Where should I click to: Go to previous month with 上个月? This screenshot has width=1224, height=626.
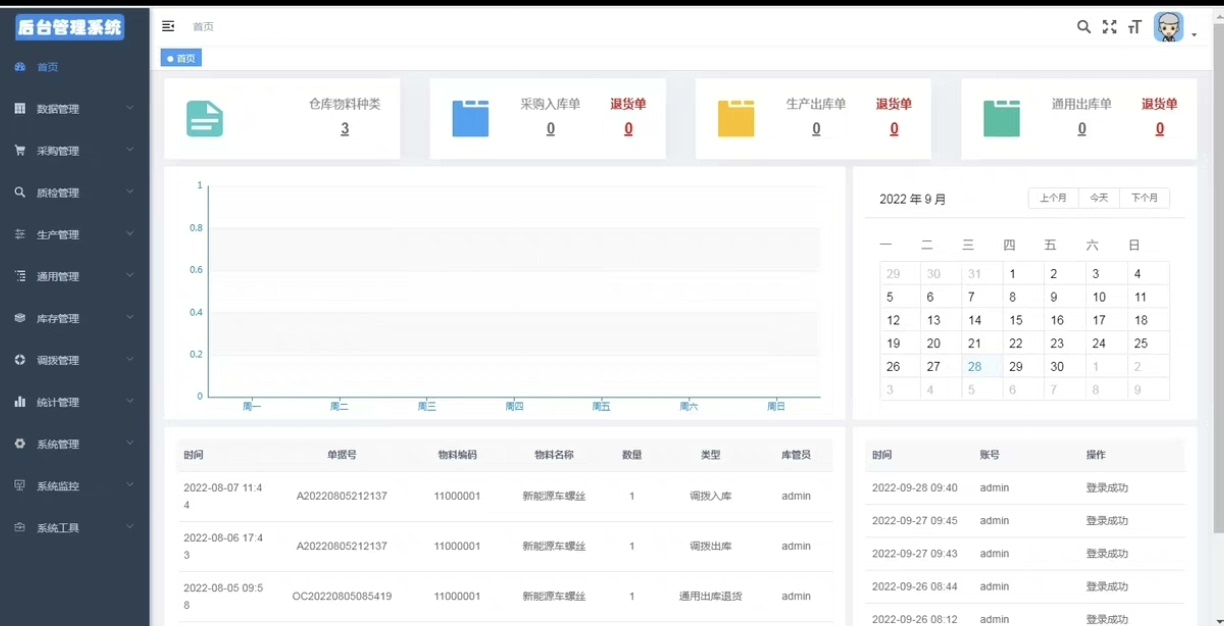(1053, 198)
